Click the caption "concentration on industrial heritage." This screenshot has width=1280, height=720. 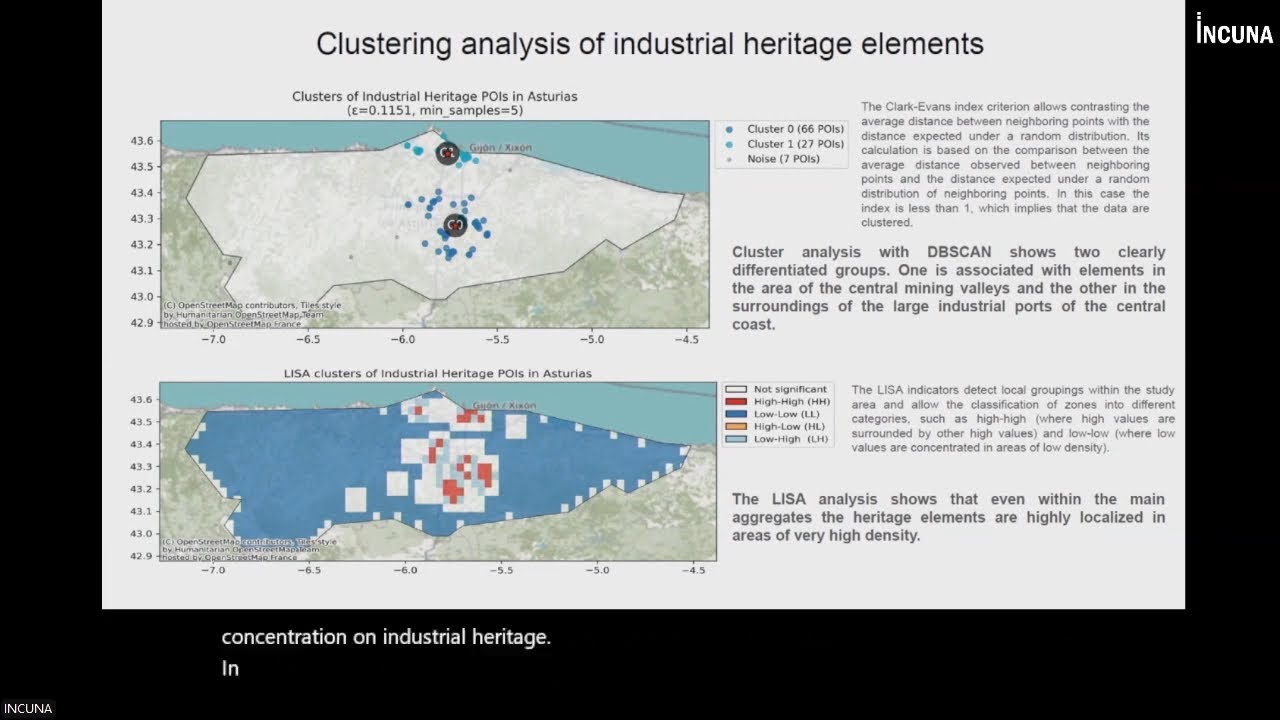tap(386, 637)
